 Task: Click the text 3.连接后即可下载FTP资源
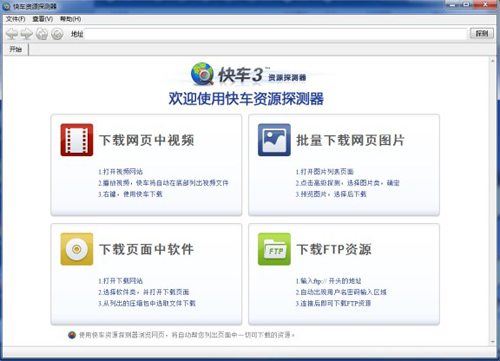pos(333,303)
